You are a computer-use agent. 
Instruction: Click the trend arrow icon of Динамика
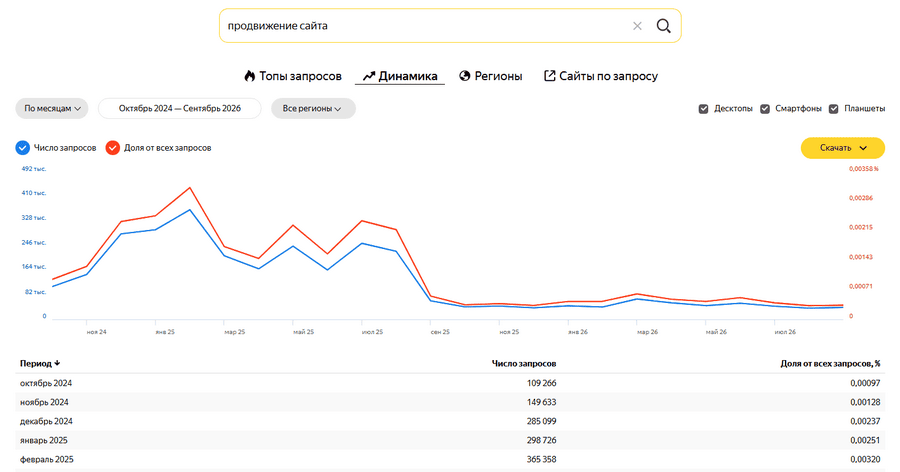coord(368,76)
